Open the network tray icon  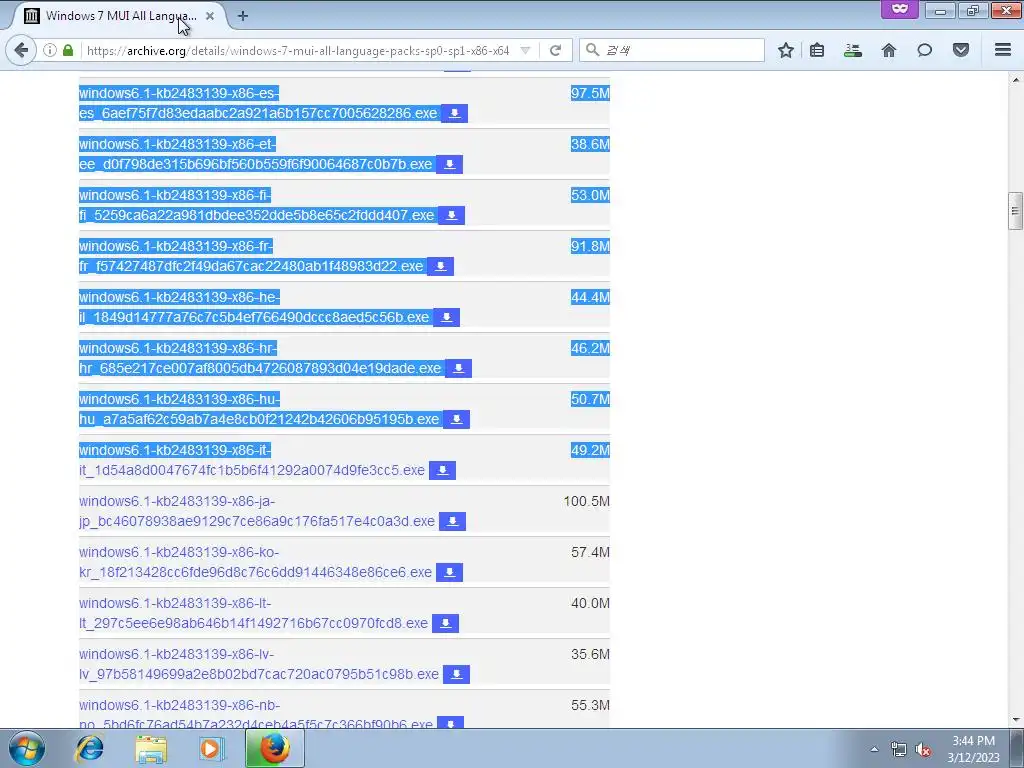point(899,750)
